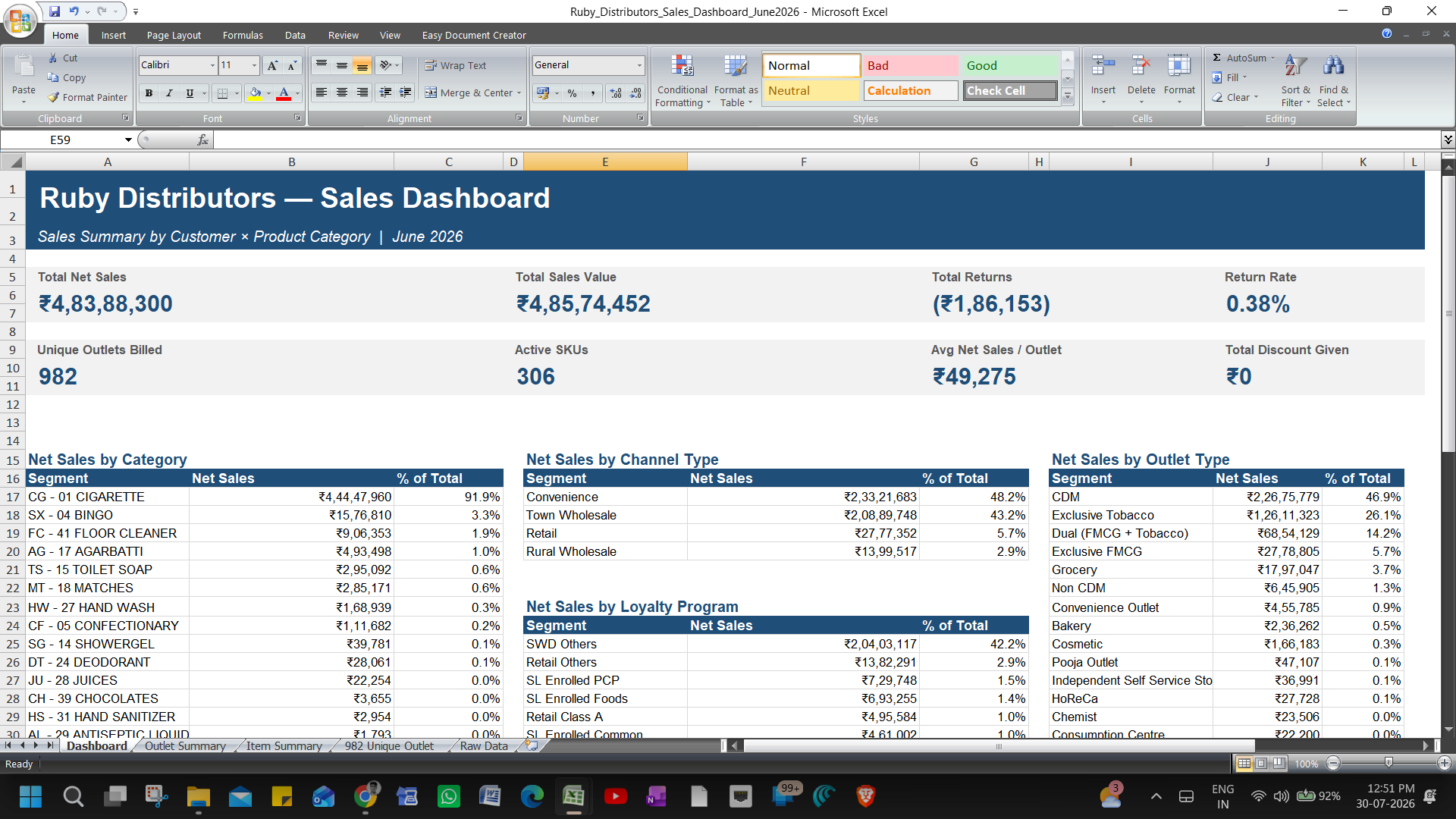Open Format as Table gallery
The width and height of the screenshot is (1456, 819).
tap(736, 81)
